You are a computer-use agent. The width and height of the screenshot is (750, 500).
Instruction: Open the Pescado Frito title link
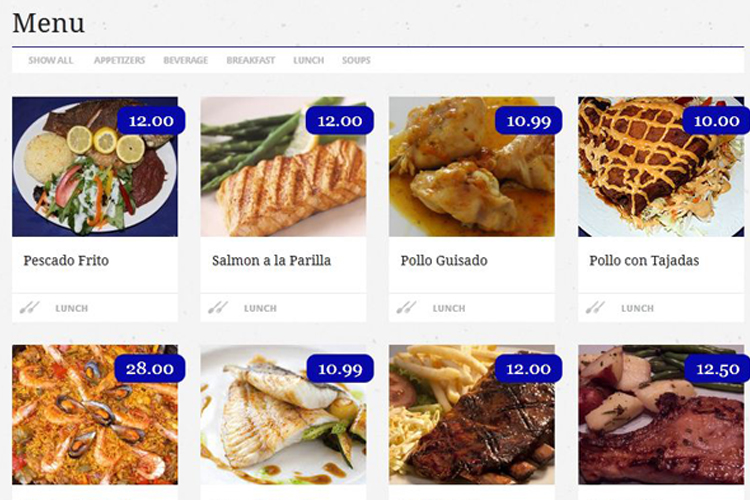[x=66, y=260]
